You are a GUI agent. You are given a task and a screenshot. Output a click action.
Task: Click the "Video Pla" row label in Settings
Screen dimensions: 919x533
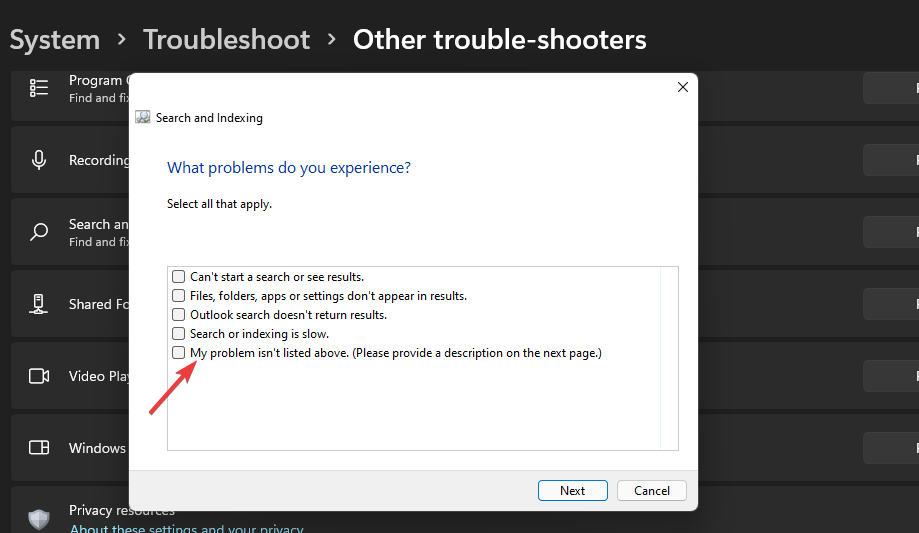[99, 376]
